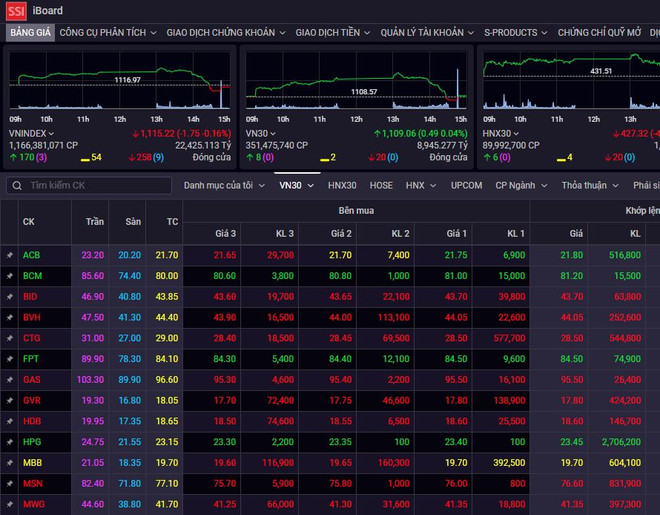This screenshot has height=515, width=660.
Task: Click the Tìm kiếm CK search field
Action: tap(100, 186)
